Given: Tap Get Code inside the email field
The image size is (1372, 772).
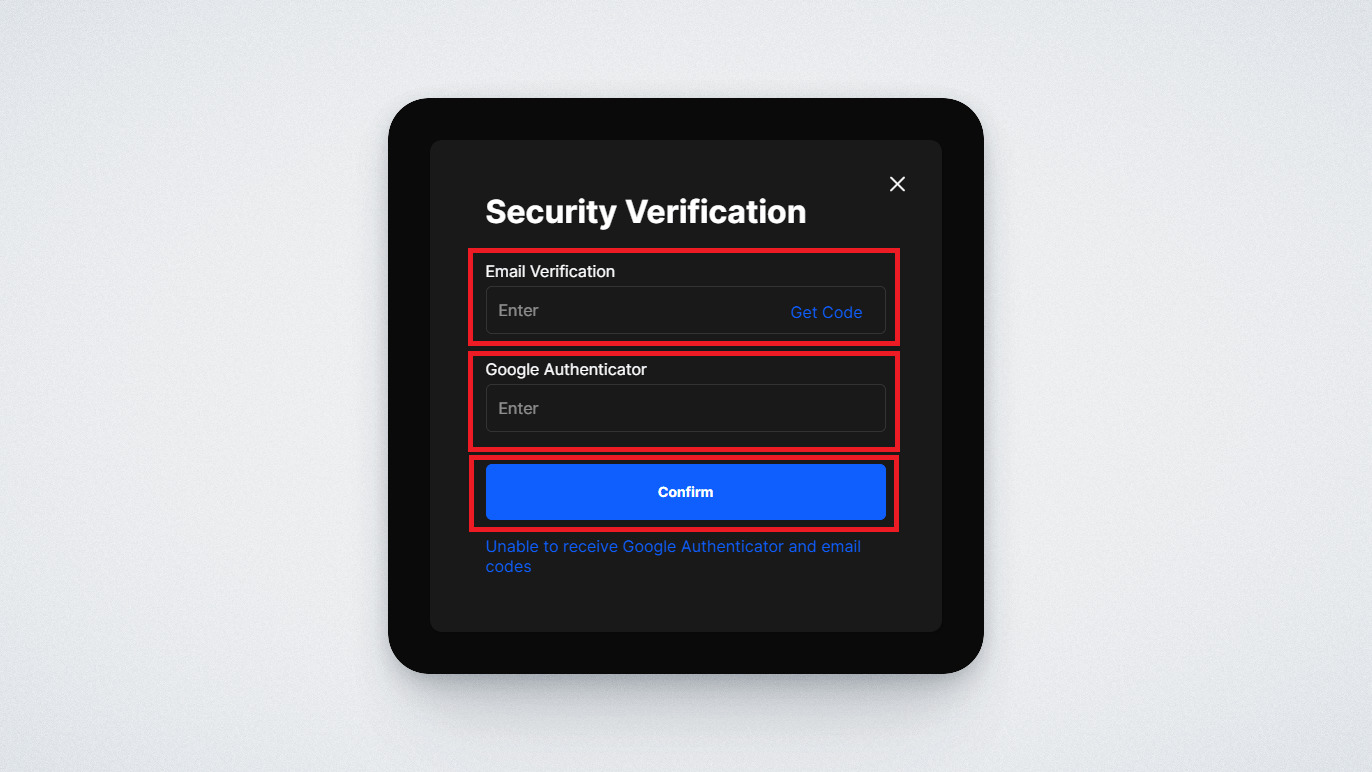Looking at the screenshot, I should (x=826, y=312).
